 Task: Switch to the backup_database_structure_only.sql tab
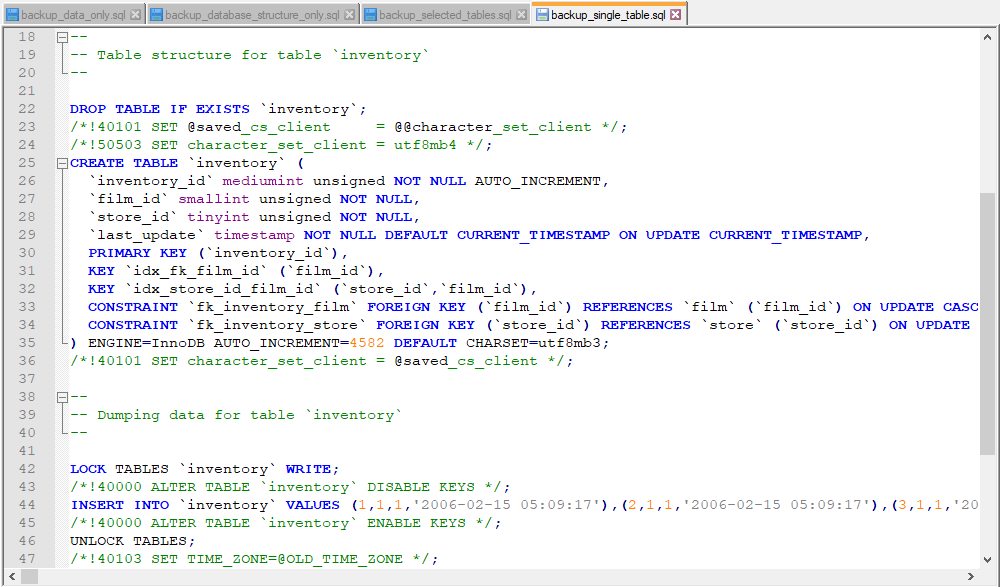click(x=253, y=15)
